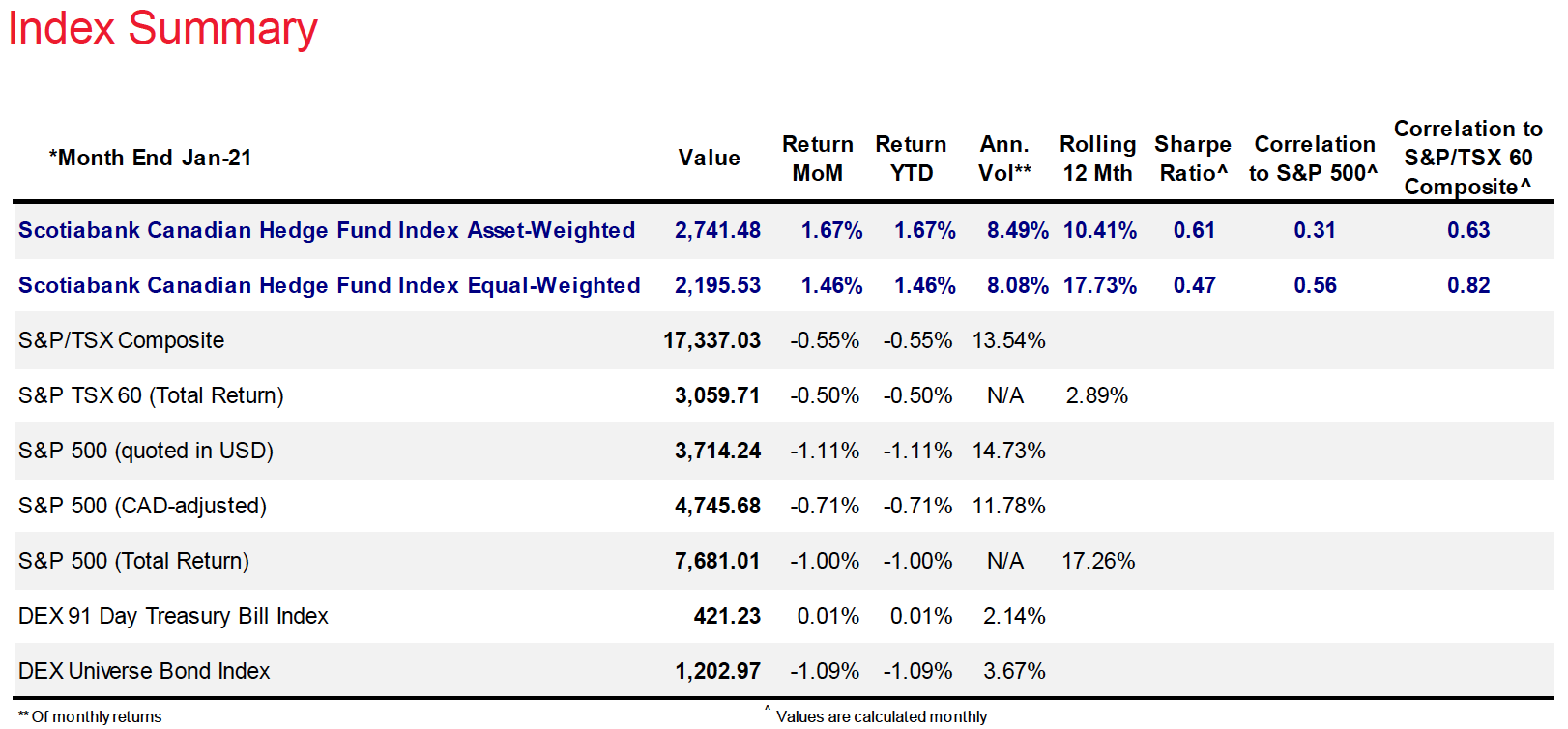The height and width of the screenshot is (729, 1568).
Task: Click the Sharpe Ratio column header
Action: [1193, 159]
